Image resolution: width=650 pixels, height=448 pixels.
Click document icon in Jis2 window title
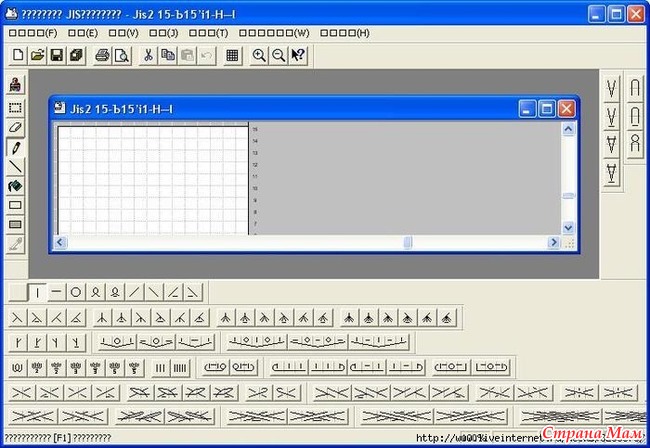coord(60,108)
